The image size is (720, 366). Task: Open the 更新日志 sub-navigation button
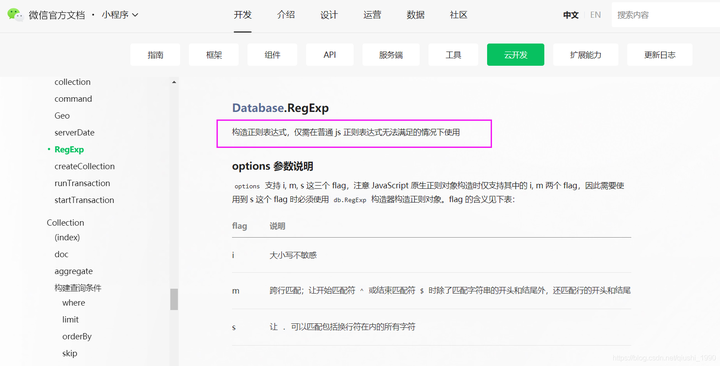660,55
